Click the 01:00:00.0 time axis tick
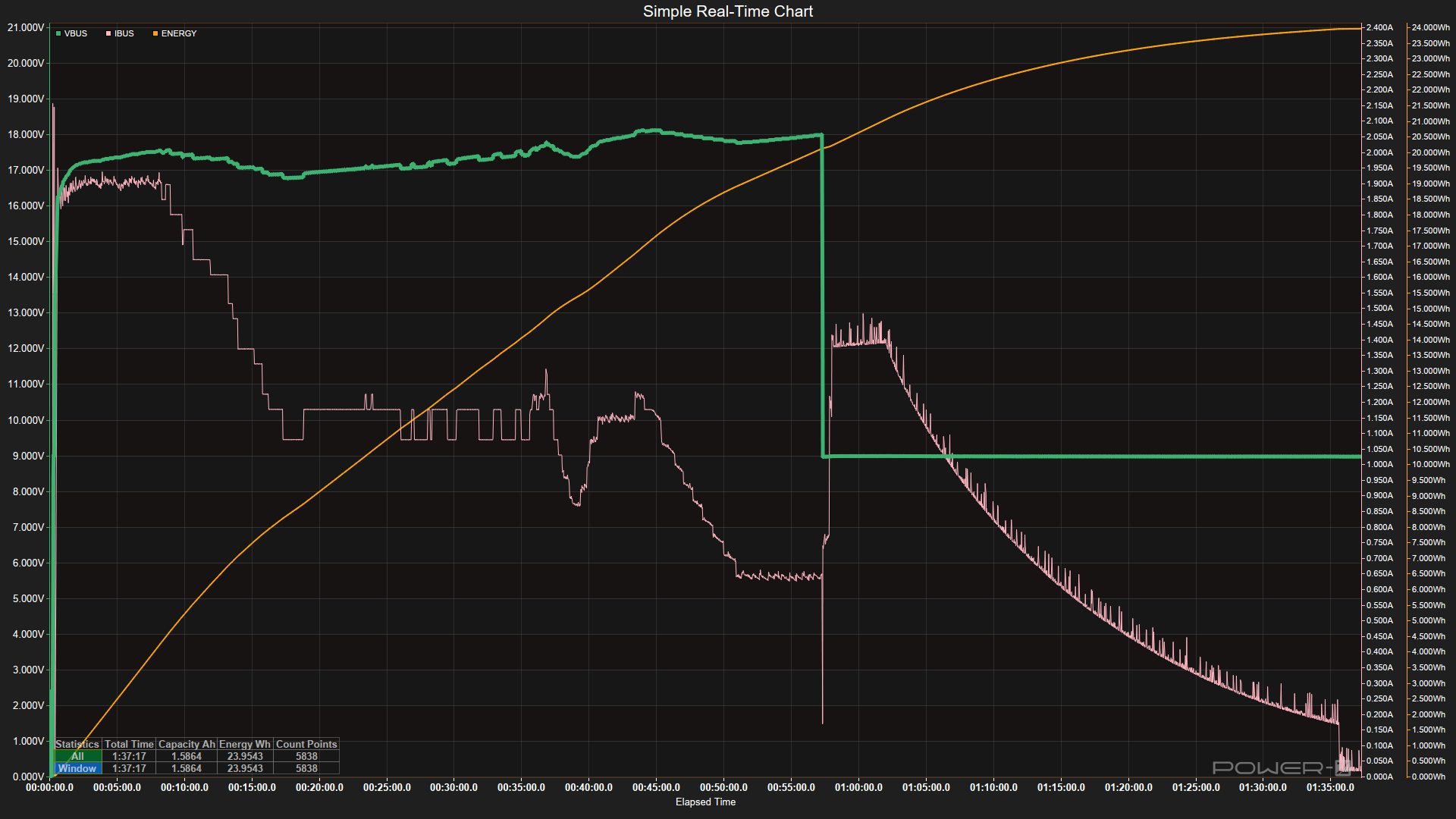This screenshot has height=819, width=1456. [x=858, y=787]
